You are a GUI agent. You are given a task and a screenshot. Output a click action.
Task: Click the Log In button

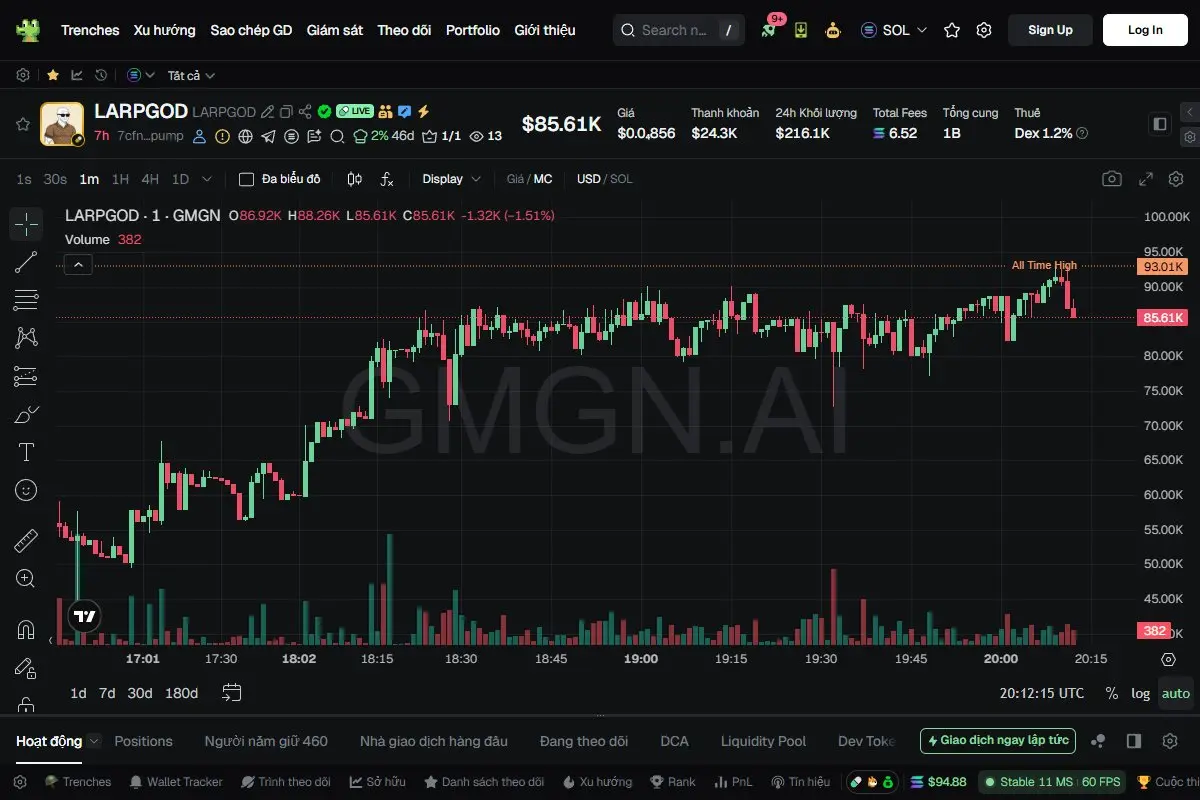(x=1145, y=30)
